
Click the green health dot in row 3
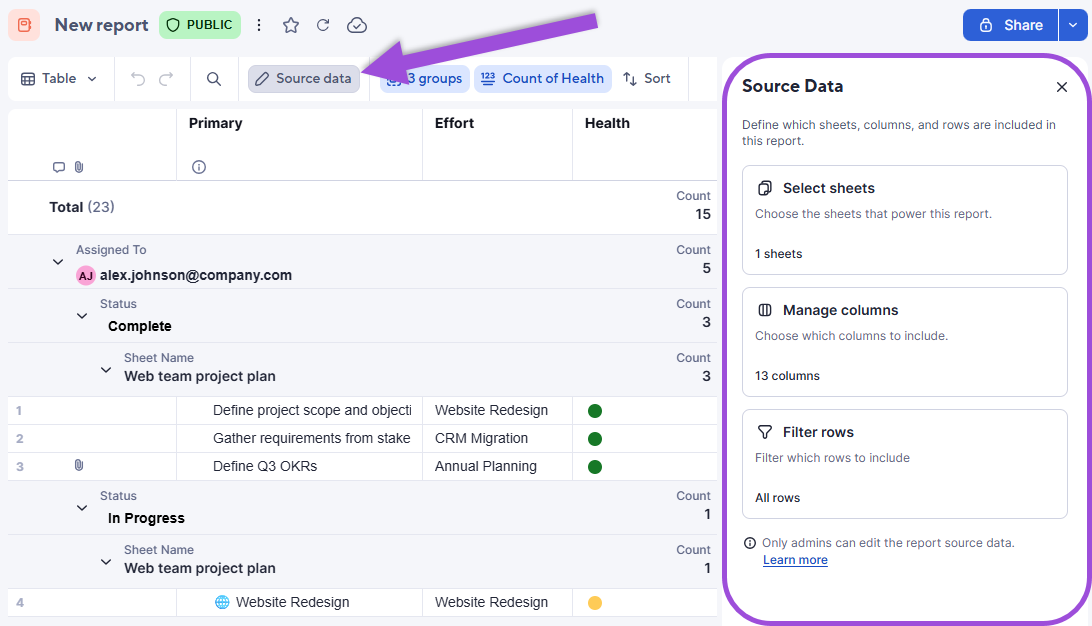595,467
